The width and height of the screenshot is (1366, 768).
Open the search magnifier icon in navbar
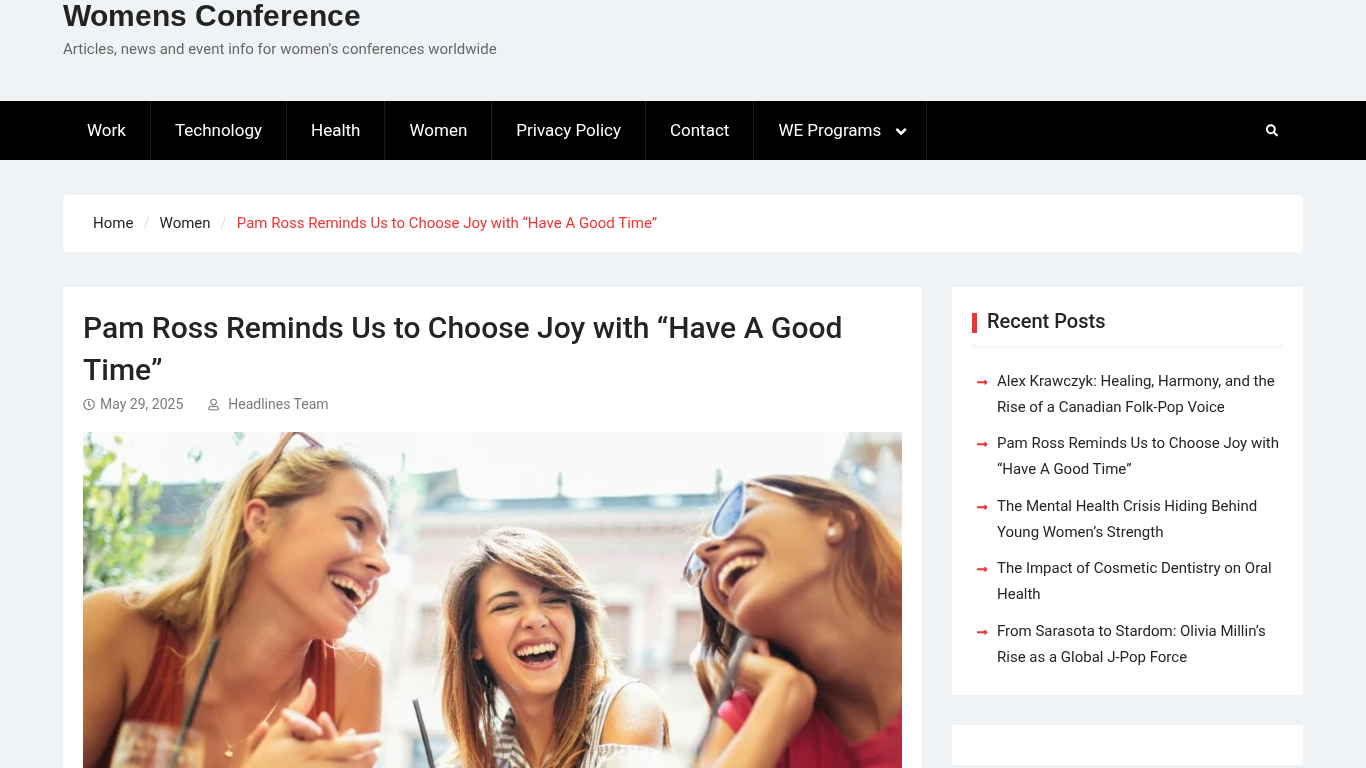pos(1271,130)
